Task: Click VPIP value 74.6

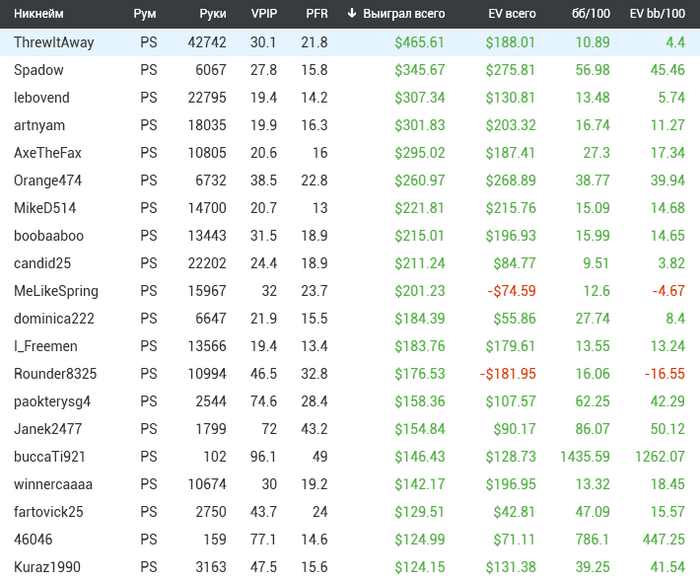Action: coord(263,402)
